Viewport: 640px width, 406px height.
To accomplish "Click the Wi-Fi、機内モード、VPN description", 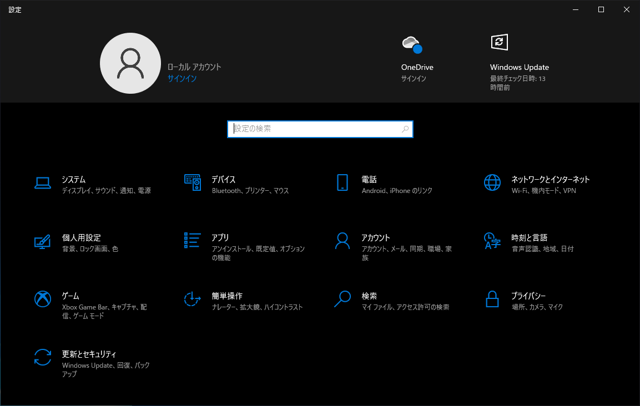I will 544,191.
